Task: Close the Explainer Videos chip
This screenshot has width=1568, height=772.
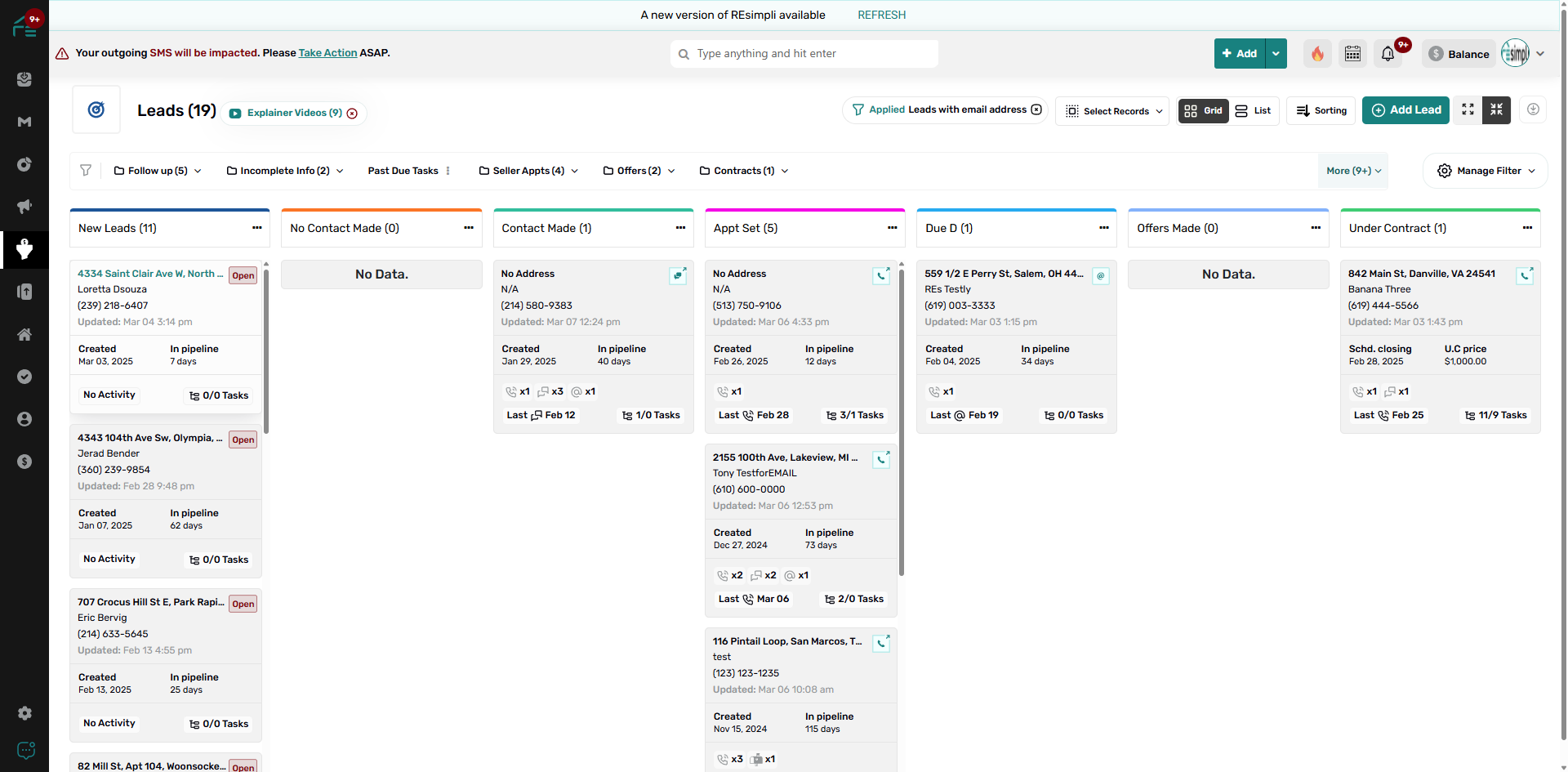Action: click(352, 114)
